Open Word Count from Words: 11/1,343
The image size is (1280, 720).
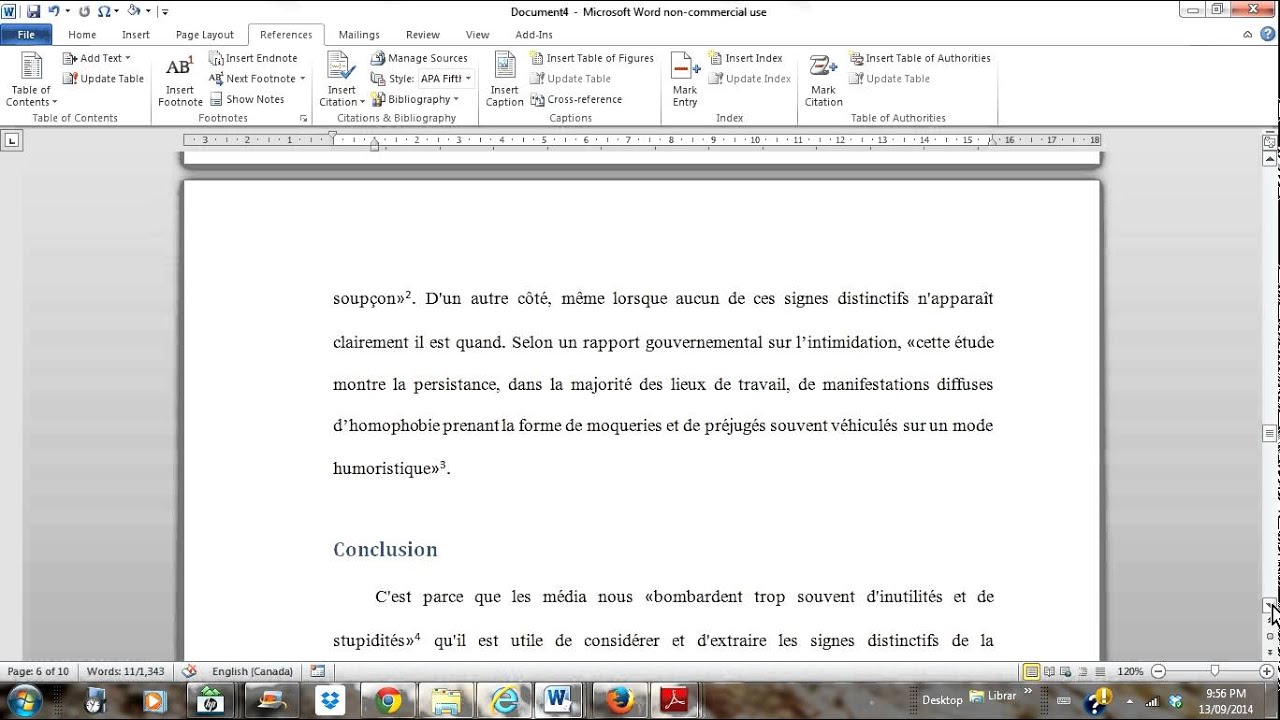click(125, 671)
